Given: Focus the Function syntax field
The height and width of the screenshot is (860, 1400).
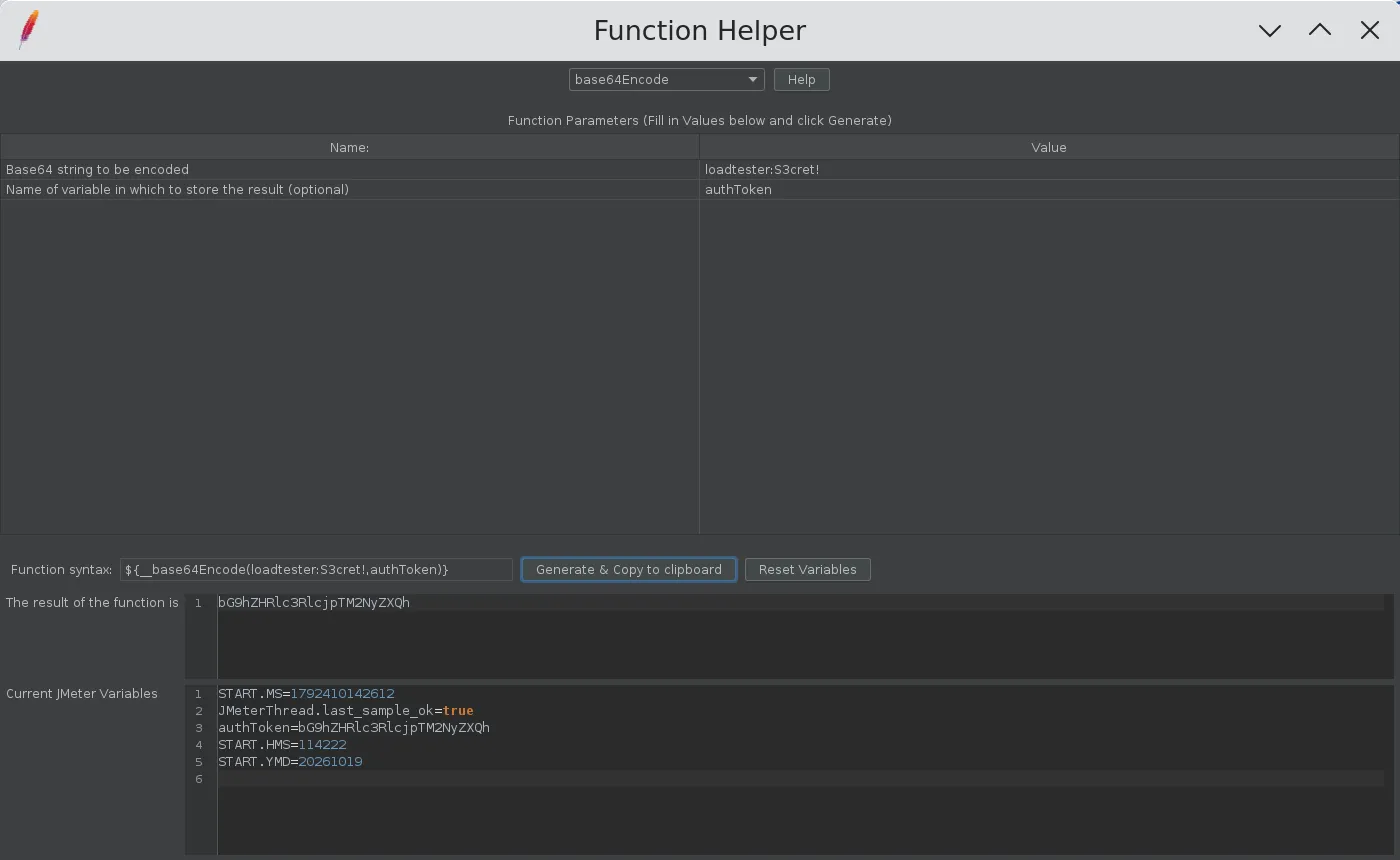Looking at the screenshot, I should (316, 570).
